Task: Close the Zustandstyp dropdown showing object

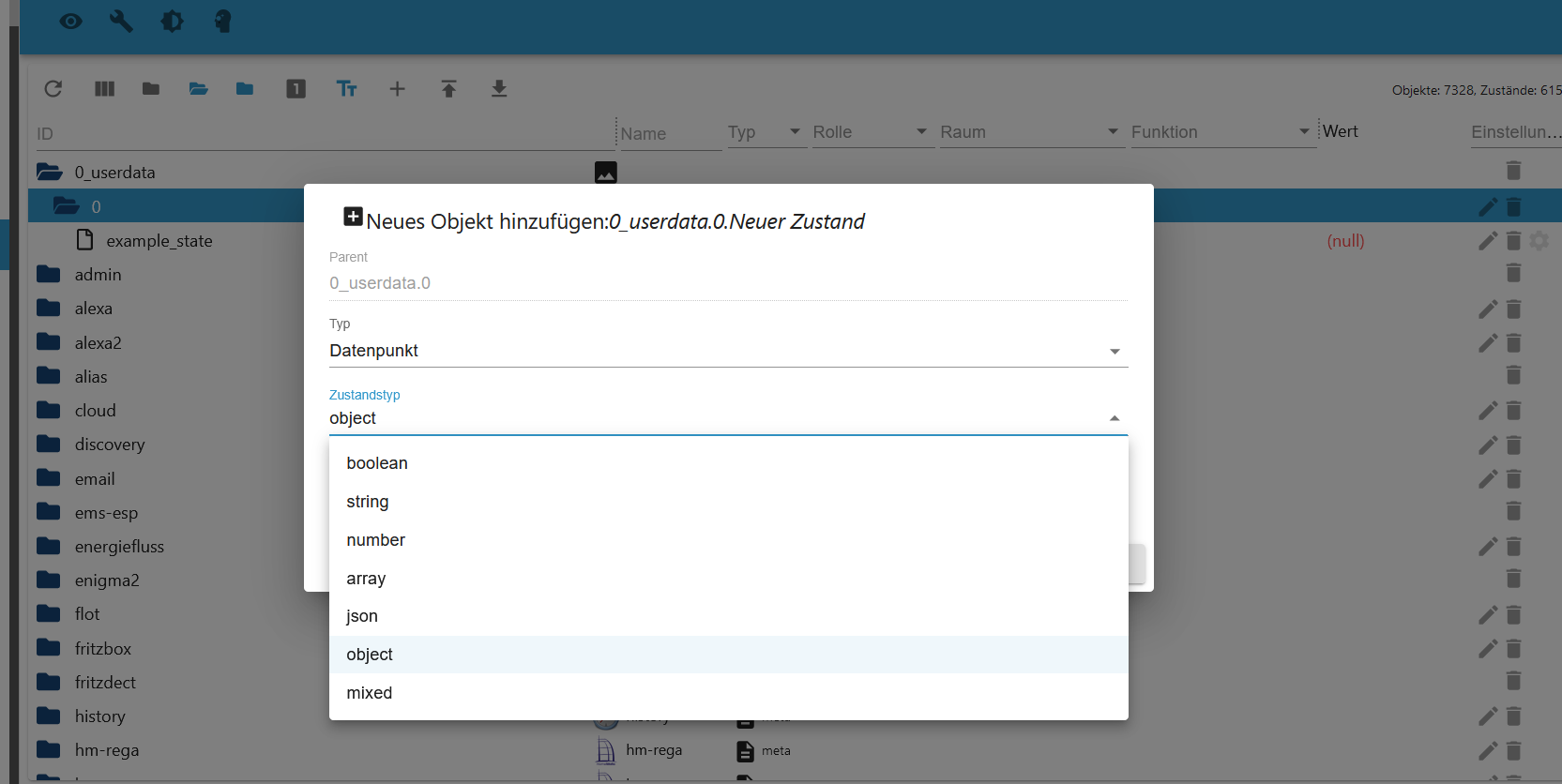Action: click(x=728, y=418)
